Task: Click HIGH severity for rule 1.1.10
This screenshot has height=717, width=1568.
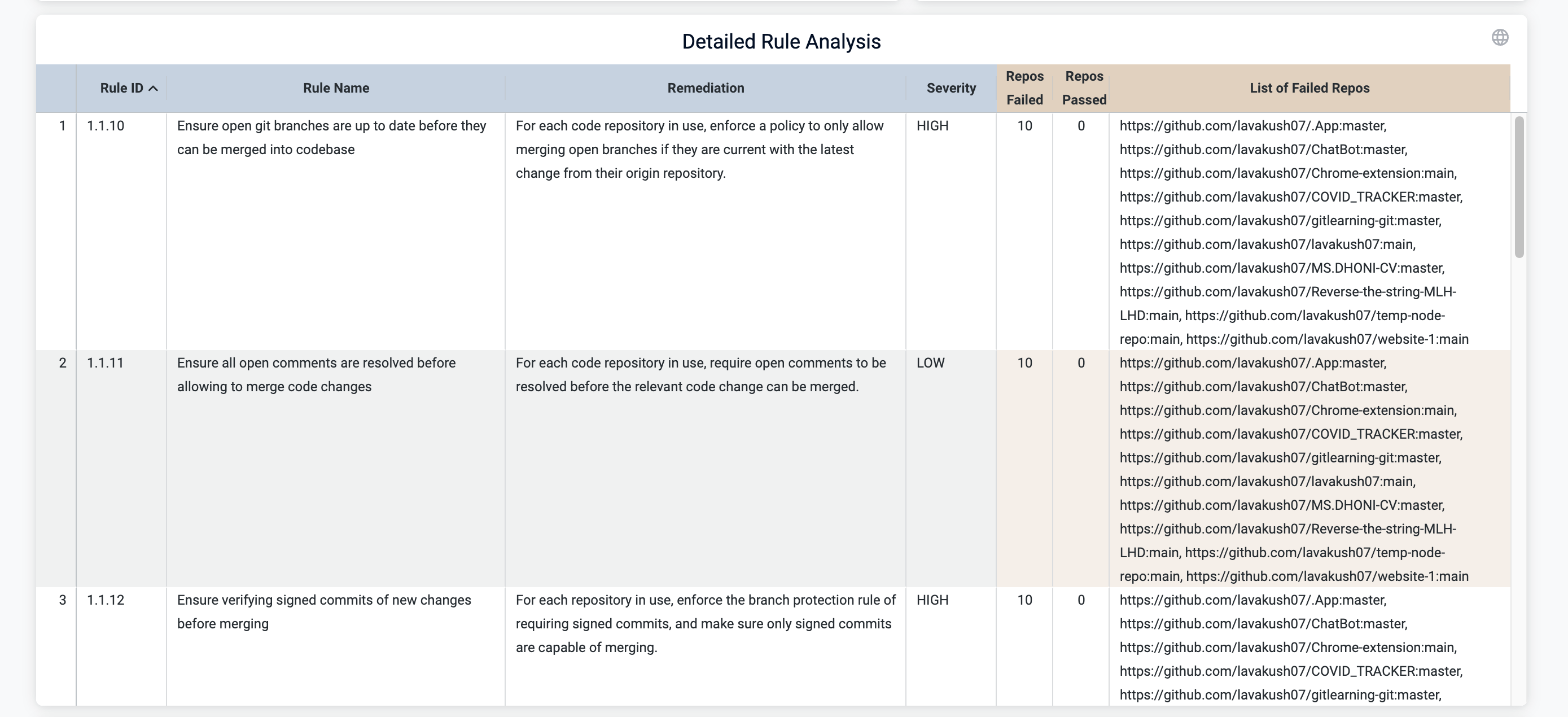Action: 932,126
